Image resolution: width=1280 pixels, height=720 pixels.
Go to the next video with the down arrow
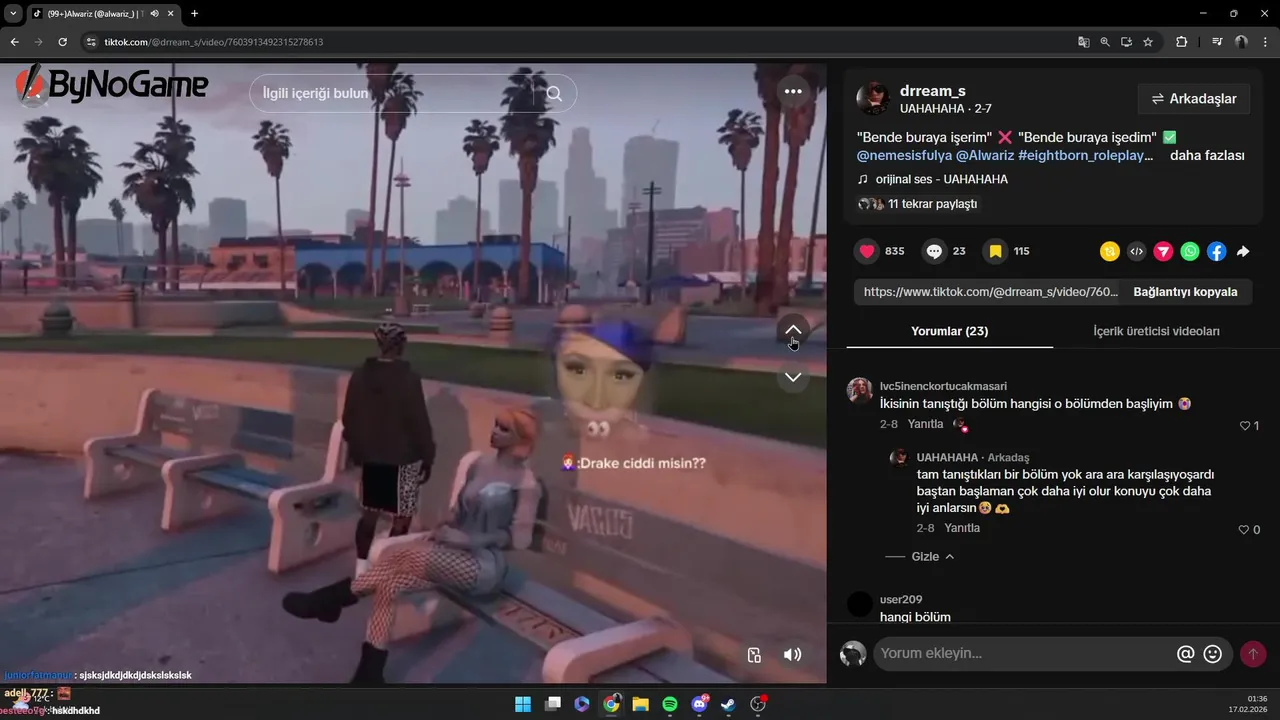tap(793, 377)
